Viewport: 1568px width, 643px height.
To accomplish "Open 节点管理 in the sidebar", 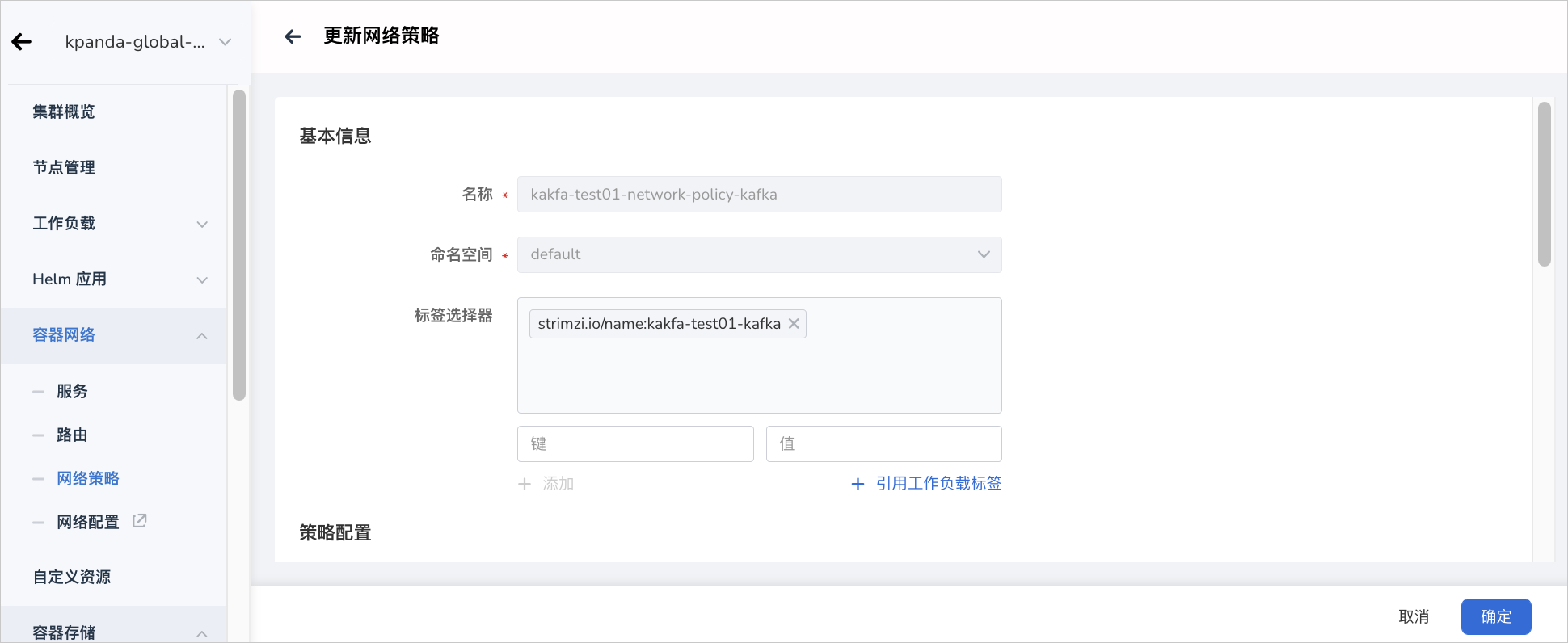I will (x=64, y=167).
